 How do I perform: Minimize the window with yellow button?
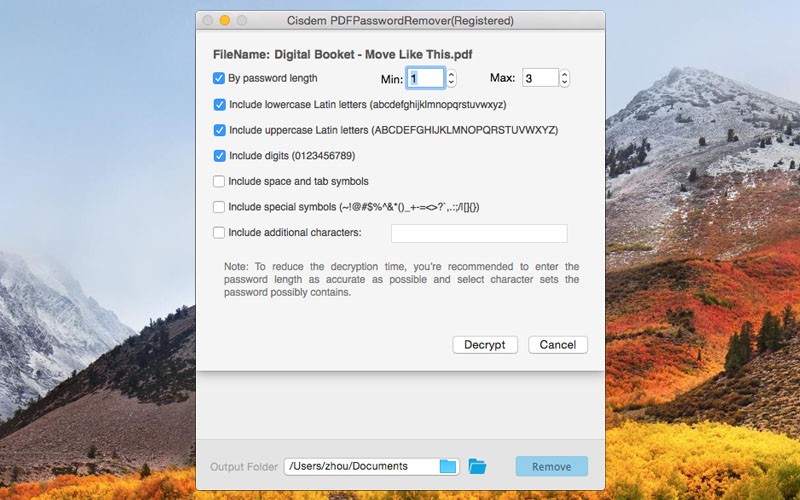[224, 20]
